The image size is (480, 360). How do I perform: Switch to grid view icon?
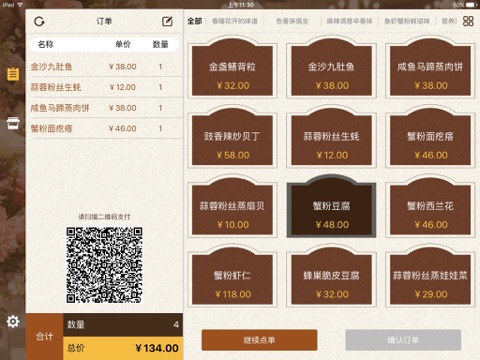pyautogui.click(x=468, y=21)
